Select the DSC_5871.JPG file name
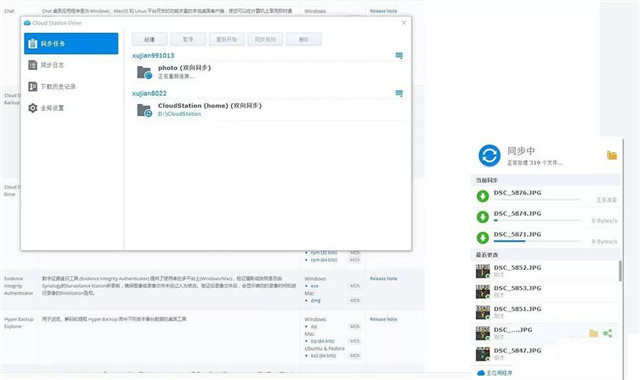640x380 pixels. click(x=518, y=234)
